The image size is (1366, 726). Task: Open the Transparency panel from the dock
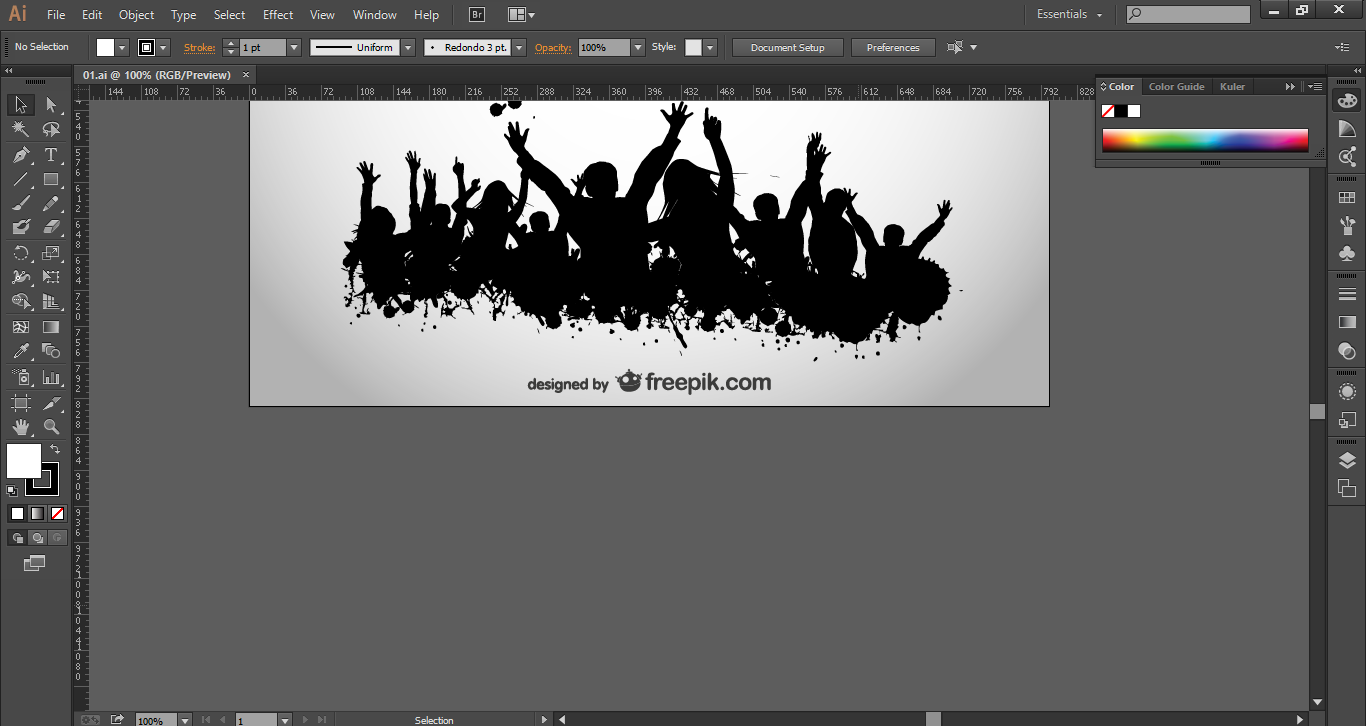[x=1347, y=350]
